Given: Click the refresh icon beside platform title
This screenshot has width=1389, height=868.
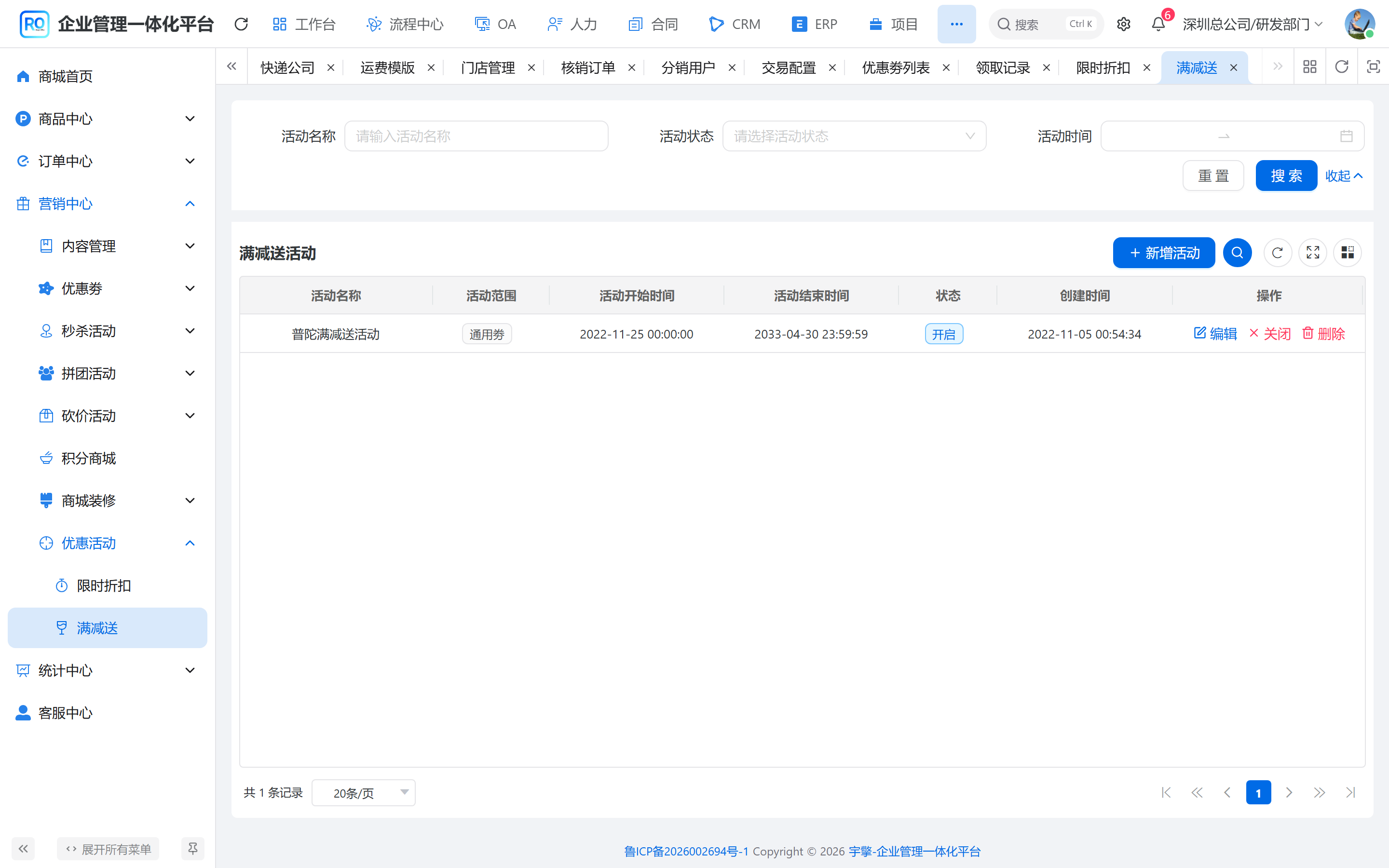Looking at the screenshot, I should click(x=241, y=24).
